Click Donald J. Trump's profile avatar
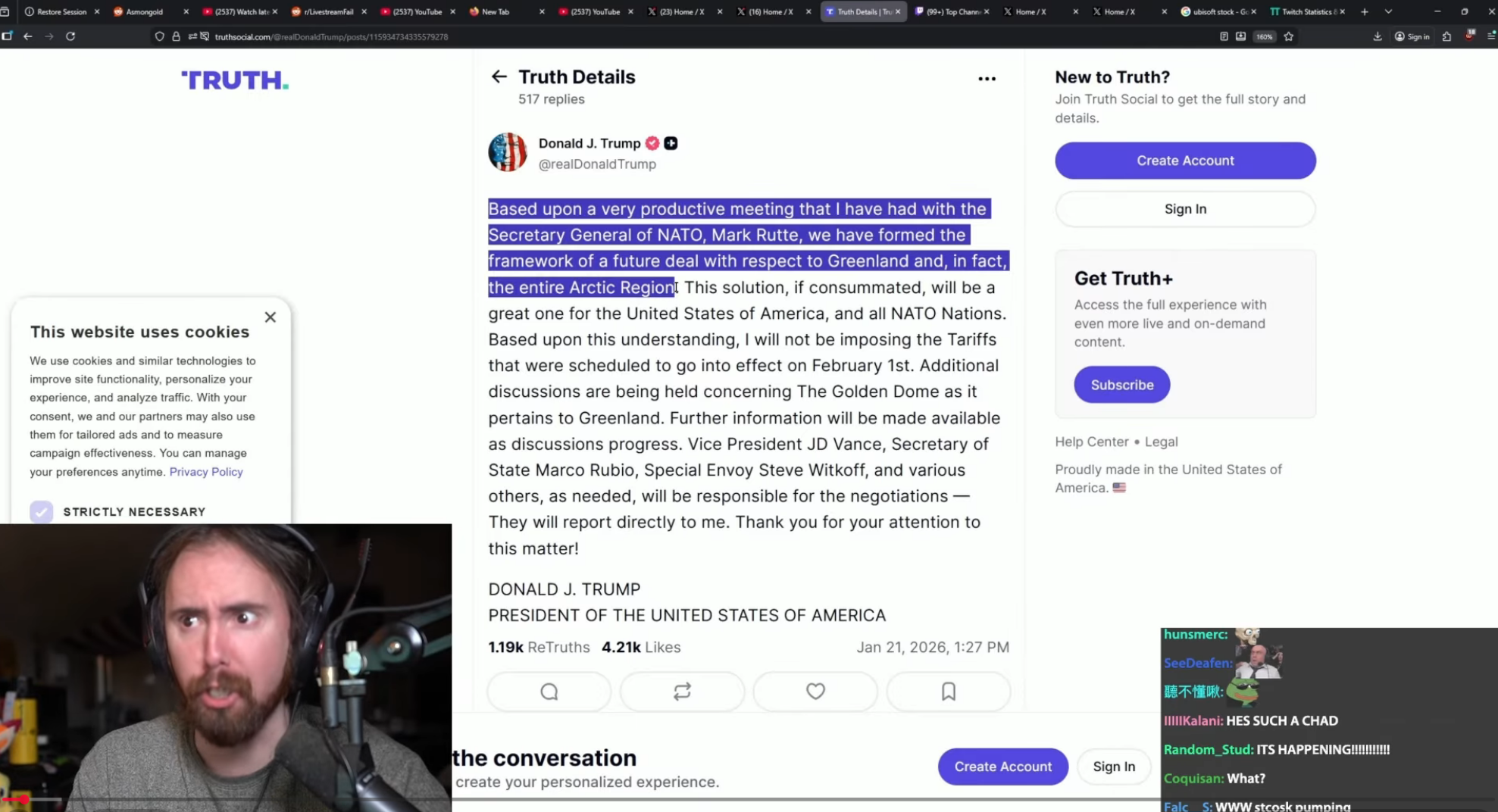 [508, 152]
